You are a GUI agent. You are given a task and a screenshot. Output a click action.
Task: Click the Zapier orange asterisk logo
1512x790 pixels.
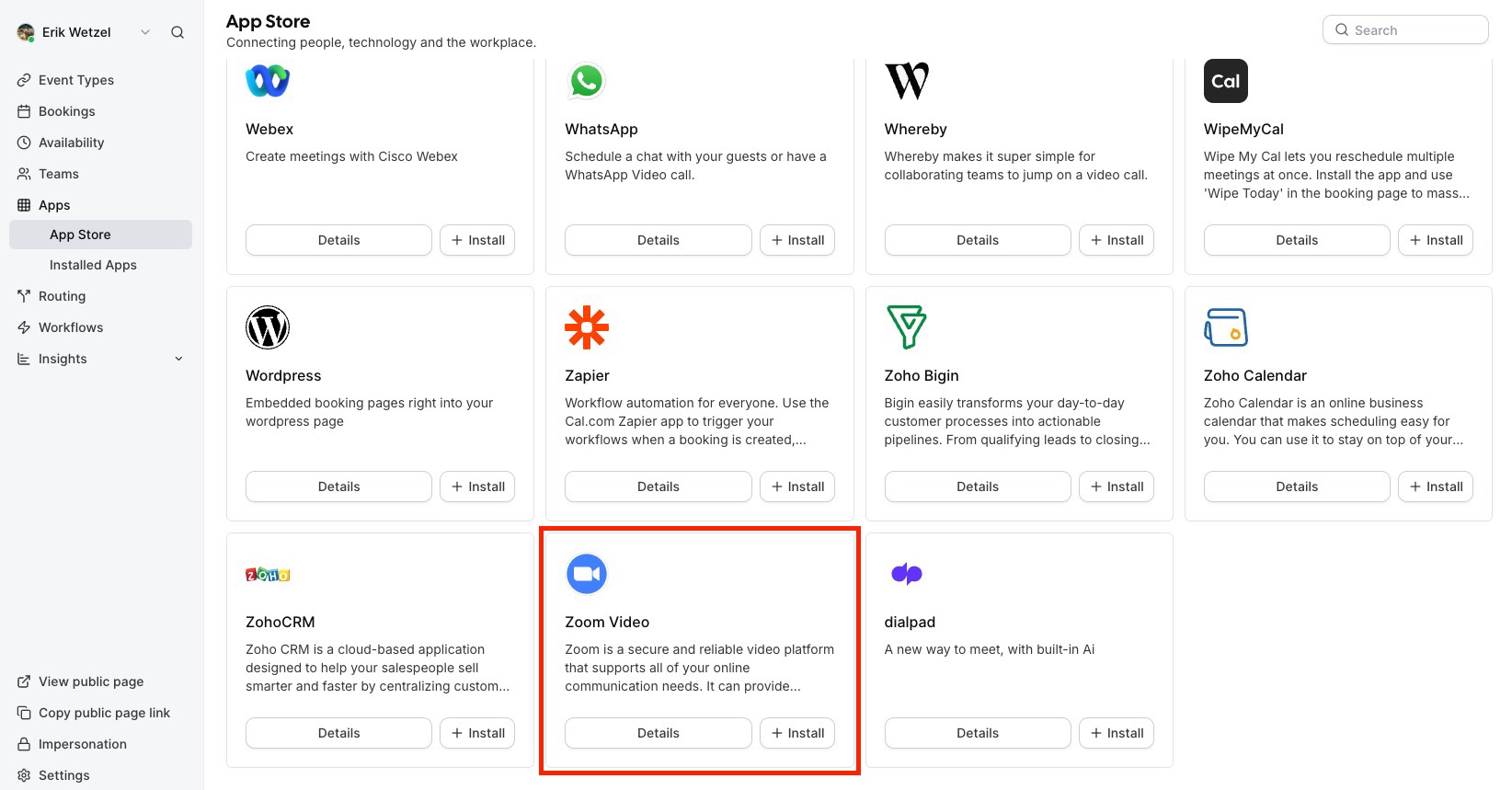tap(587, 327)
